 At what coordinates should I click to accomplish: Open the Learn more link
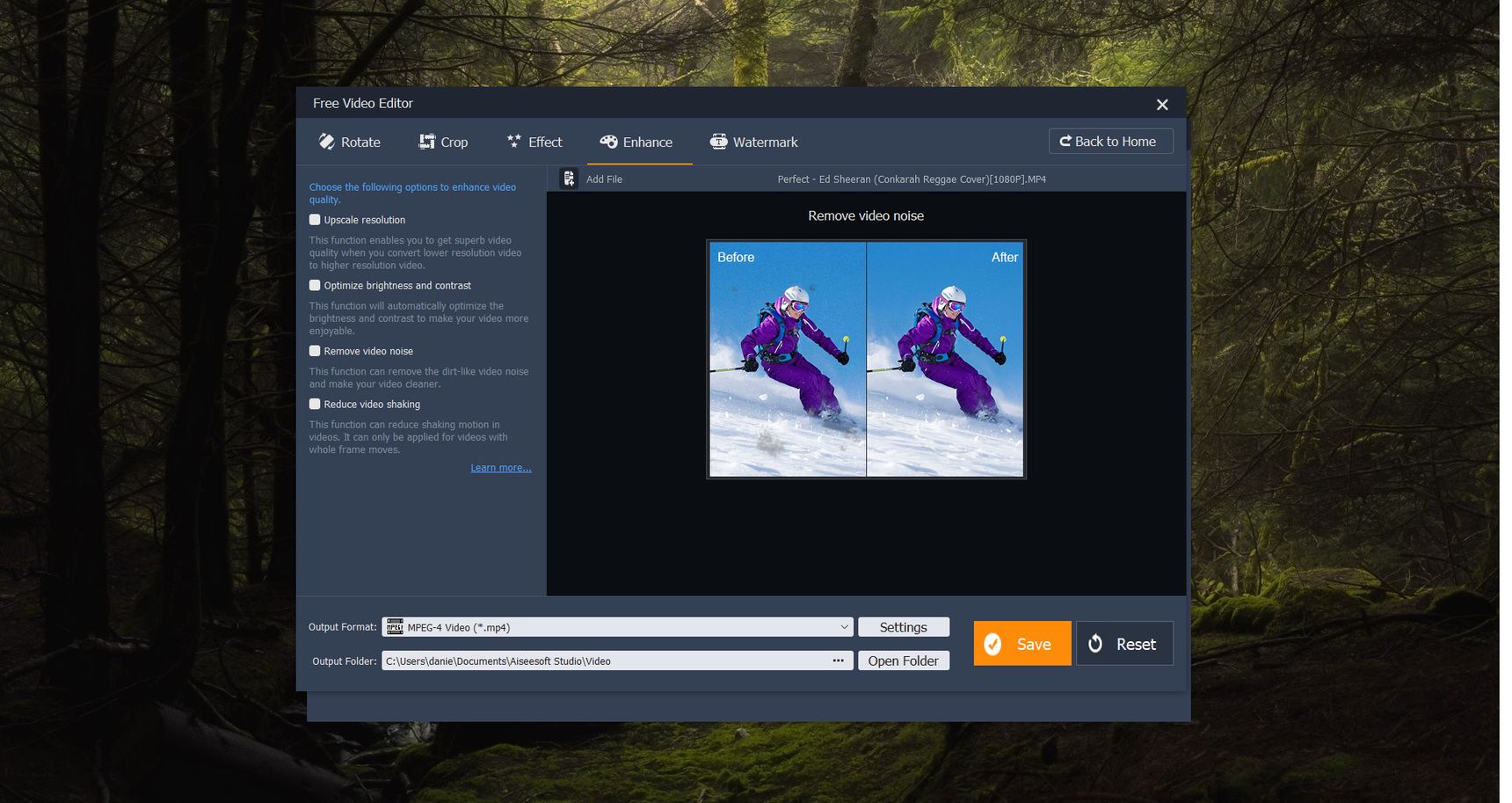(x=501, y=468)
